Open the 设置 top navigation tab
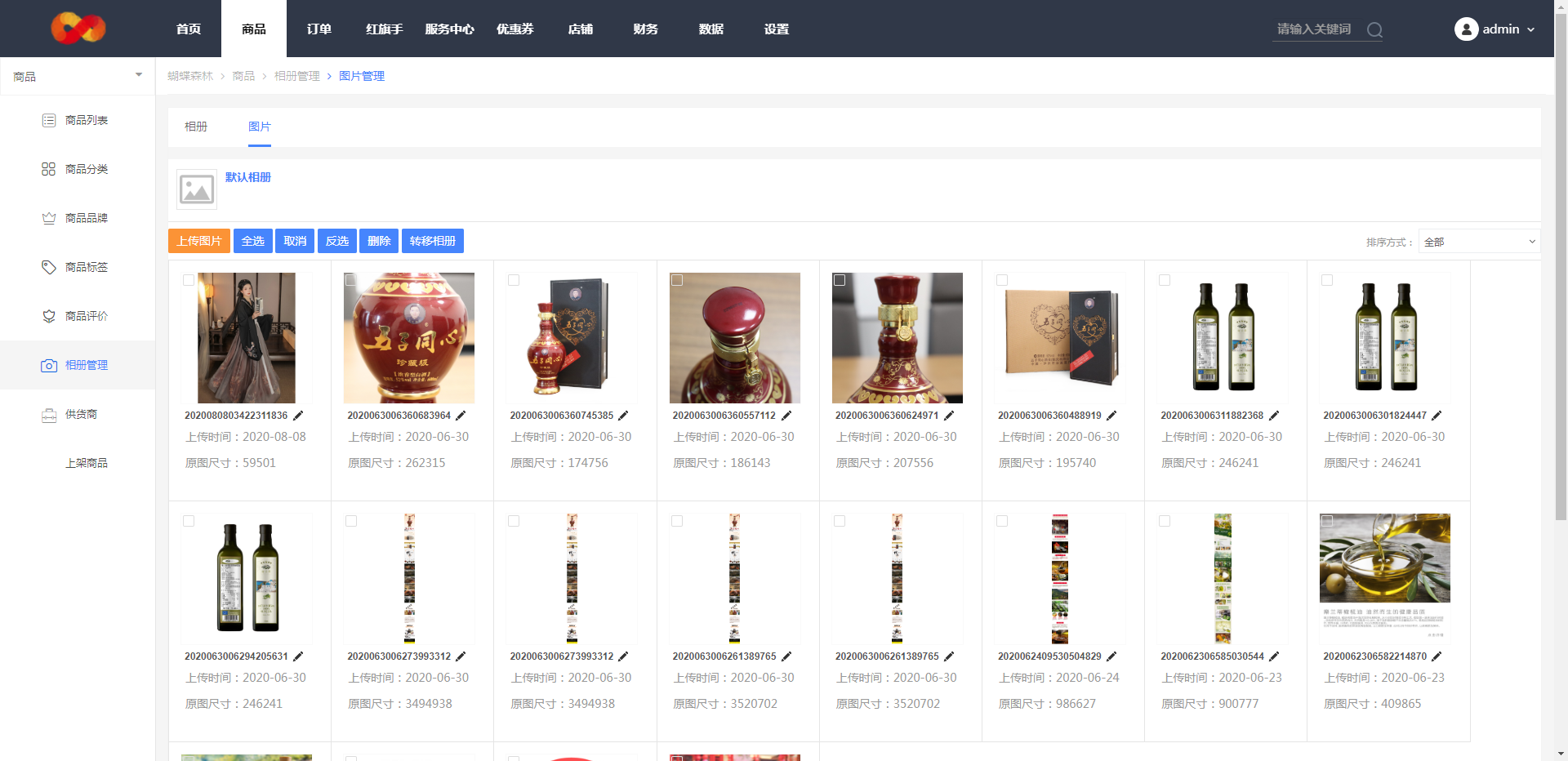 [777, 29]
